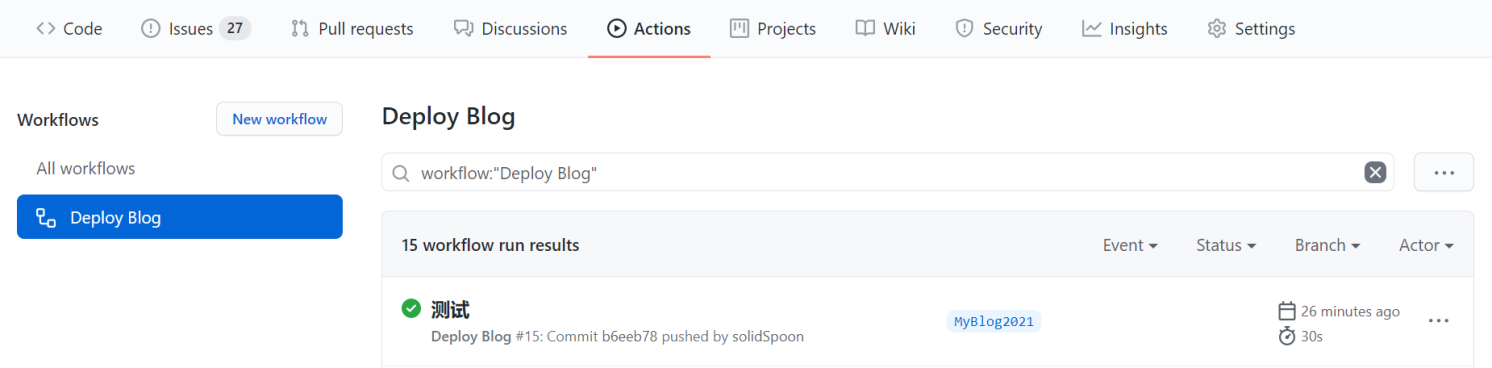1492x368 pixels.
Task: Expand the Event filter dropdown
Action: (x=1130, y=245)
